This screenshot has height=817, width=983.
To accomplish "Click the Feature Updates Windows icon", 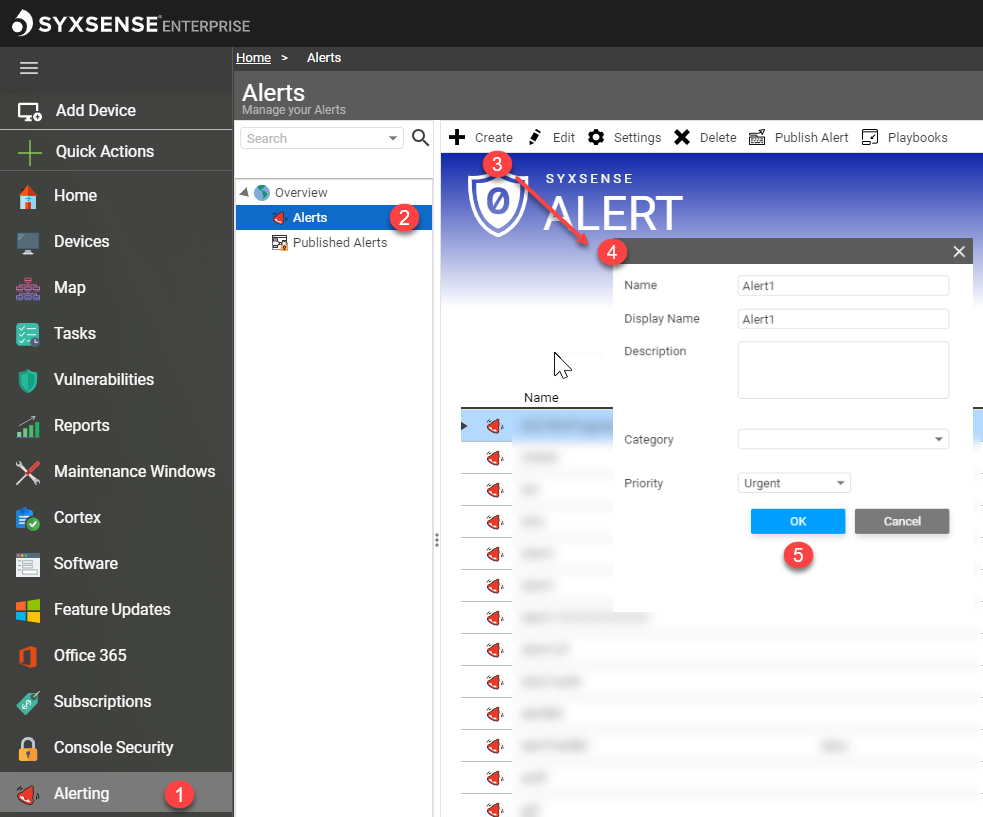I will coord(28,610).
